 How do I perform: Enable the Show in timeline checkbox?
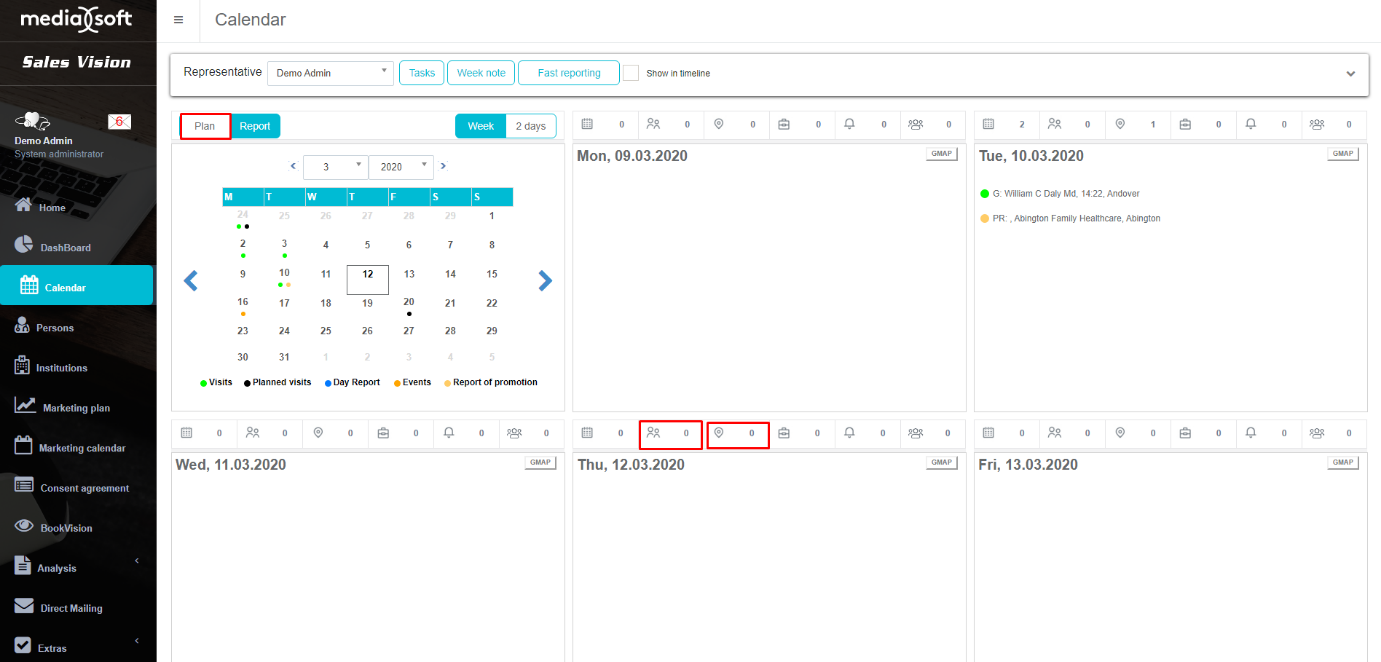[x=631, y=73]
